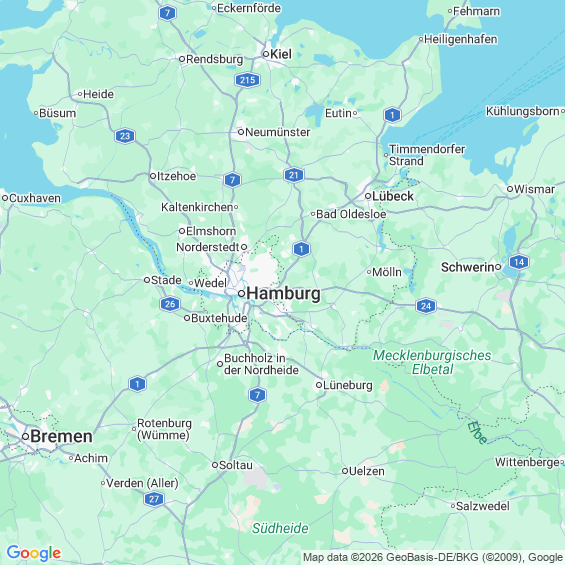Select the Cuxhaven town marker
This screenshot has width=565, height=565.
(5, 198)
